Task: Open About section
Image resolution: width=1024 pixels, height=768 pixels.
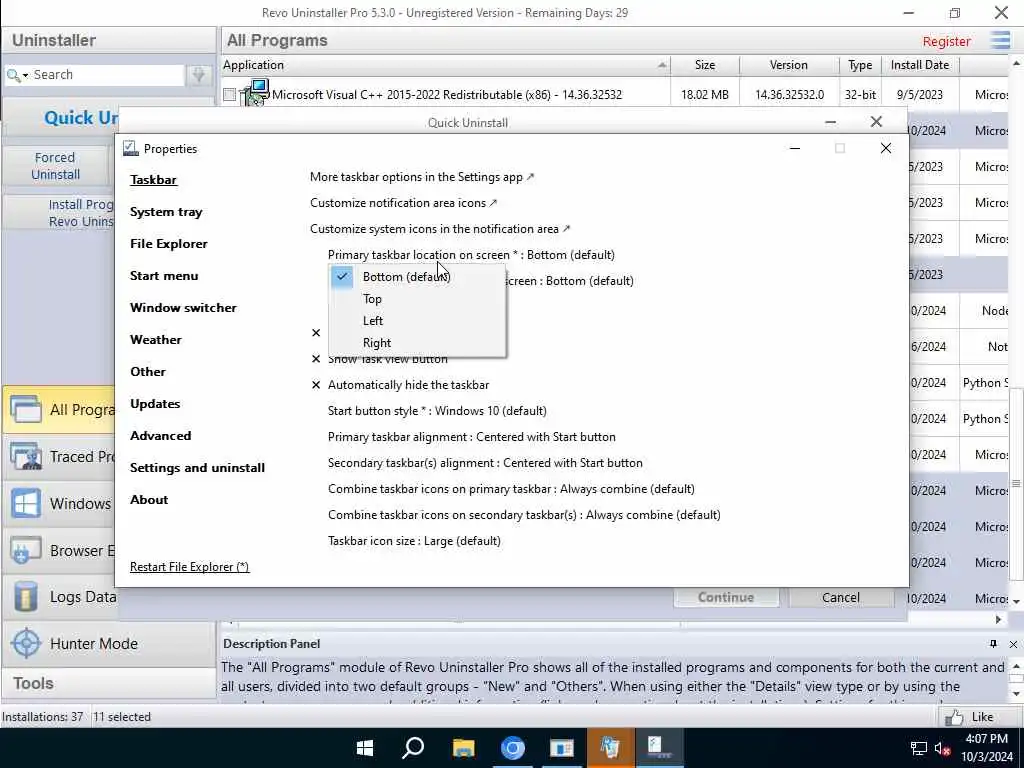Action: pyautogui.click(x=149, y=500)
